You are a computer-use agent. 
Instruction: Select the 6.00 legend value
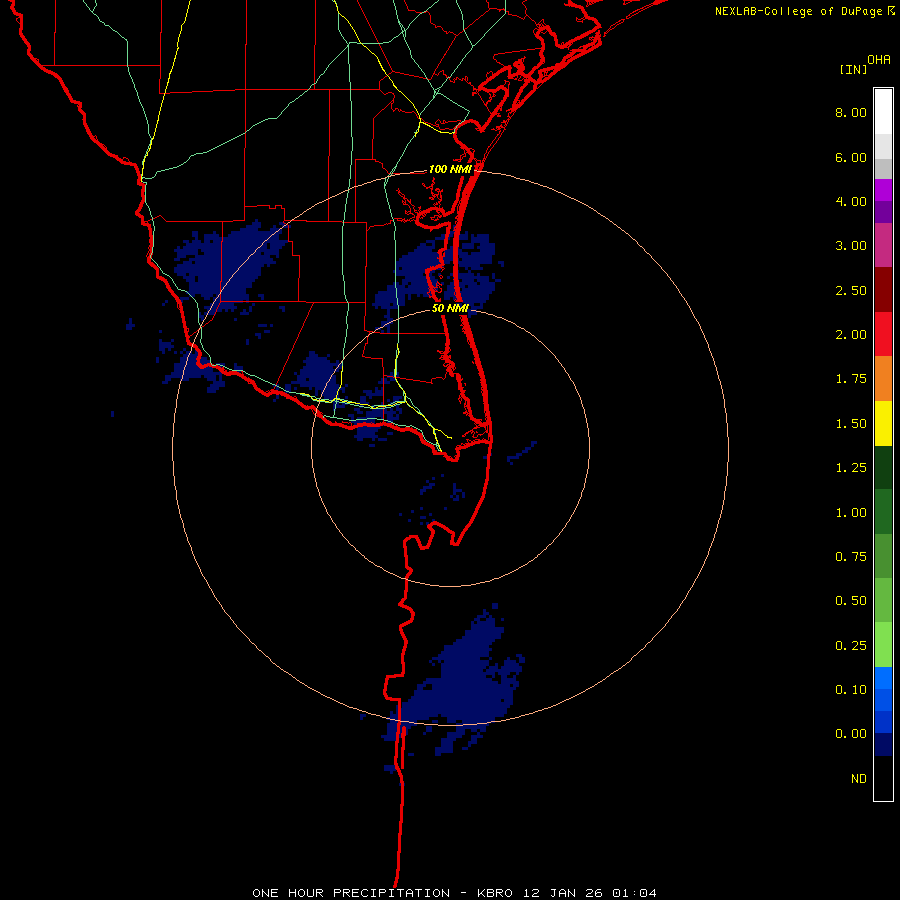pos(851,157)
